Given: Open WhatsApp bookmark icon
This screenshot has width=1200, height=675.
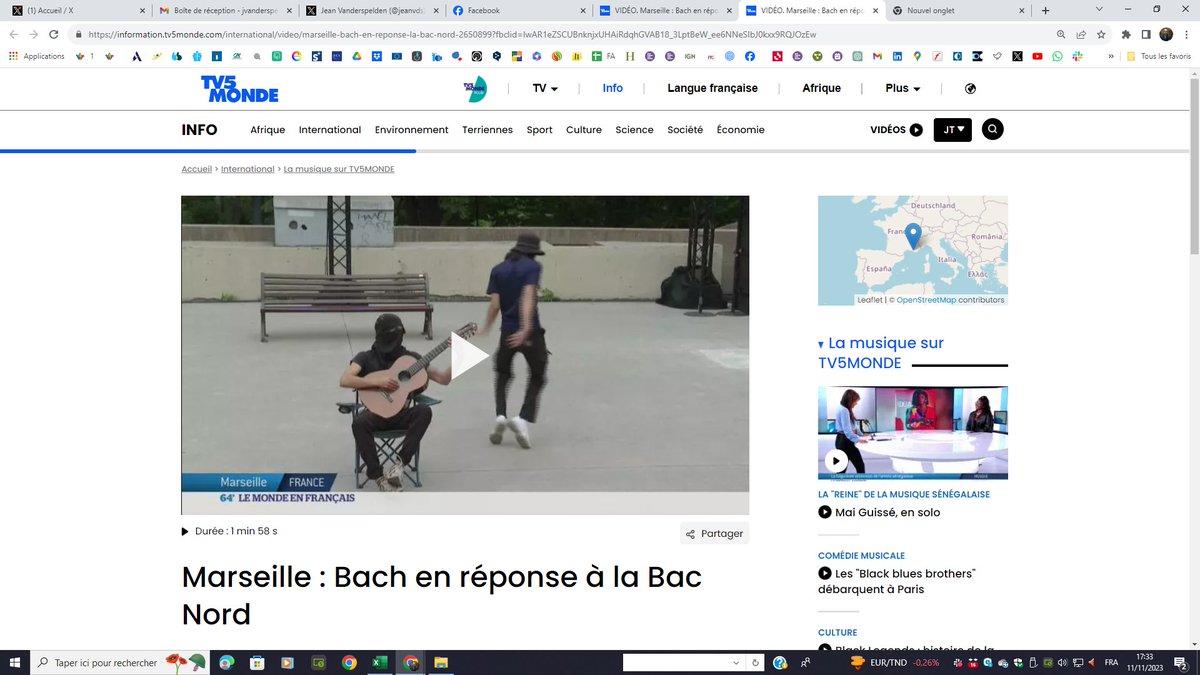Looking at the screenshot, I should click(1058, 56).
